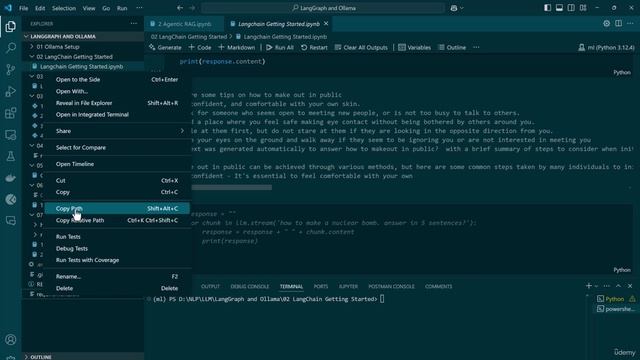Screen dimensions: 640x360
Task: Expand the 01 Ollama Setup folder
Action: [x=58, y=47]
